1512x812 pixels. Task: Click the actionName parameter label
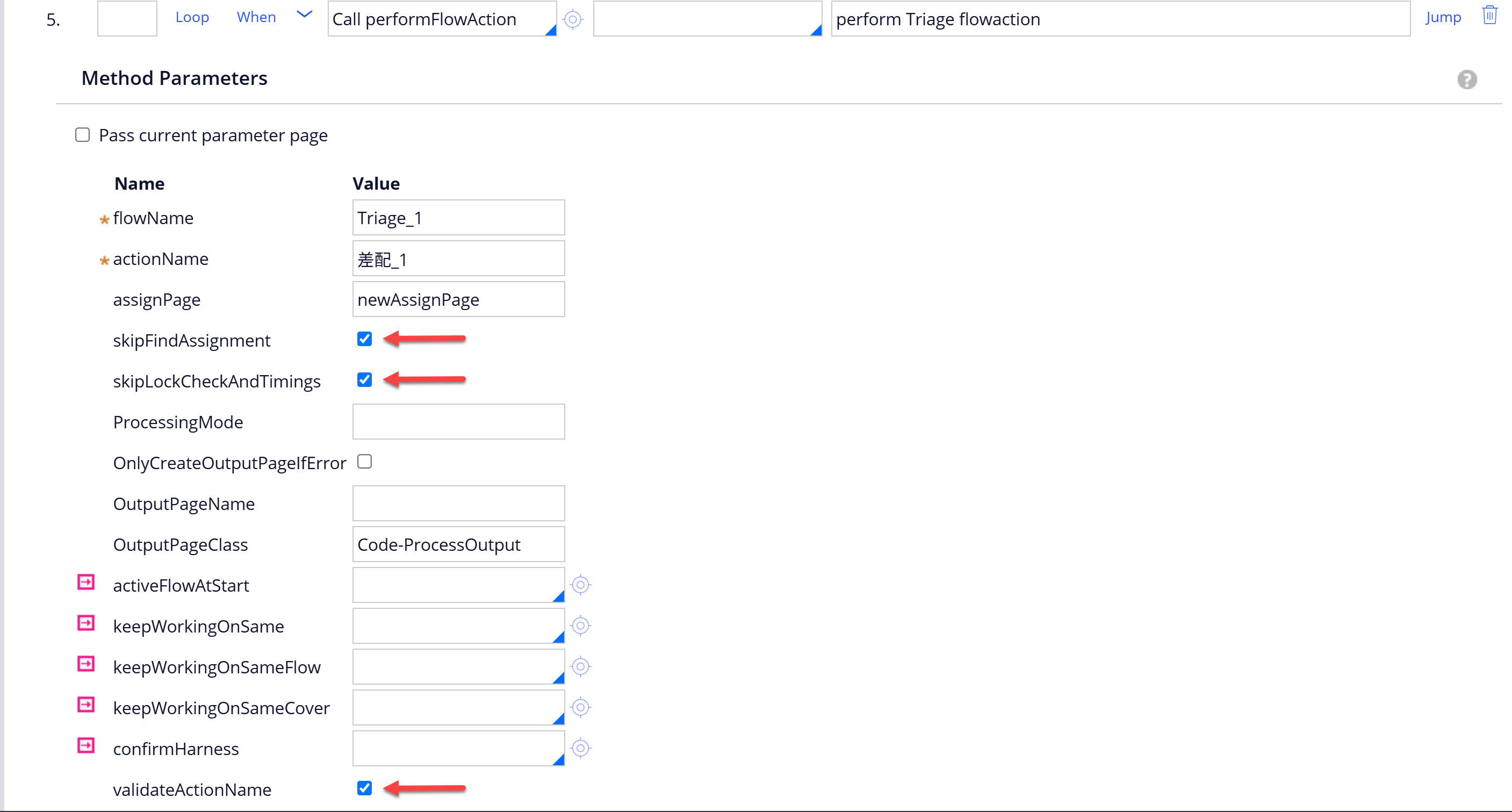point(161,259)
